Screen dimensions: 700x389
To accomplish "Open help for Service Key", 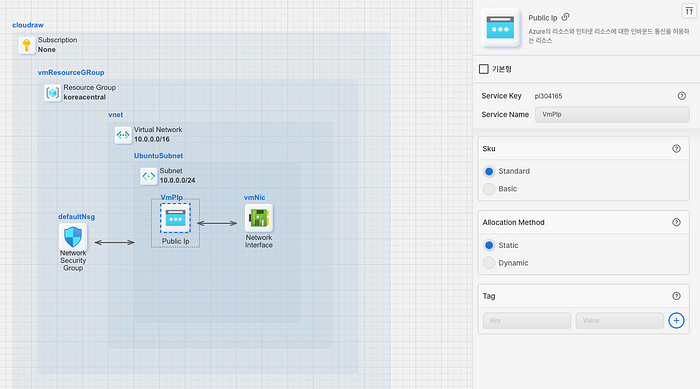I will [682, 96].
